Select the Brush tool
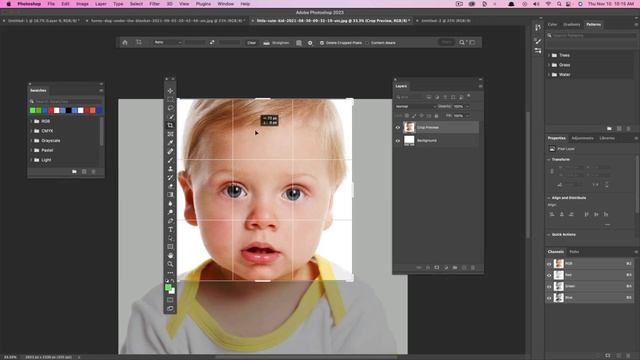The height and width of the screenshot is (360, 640). coord(170,160)
